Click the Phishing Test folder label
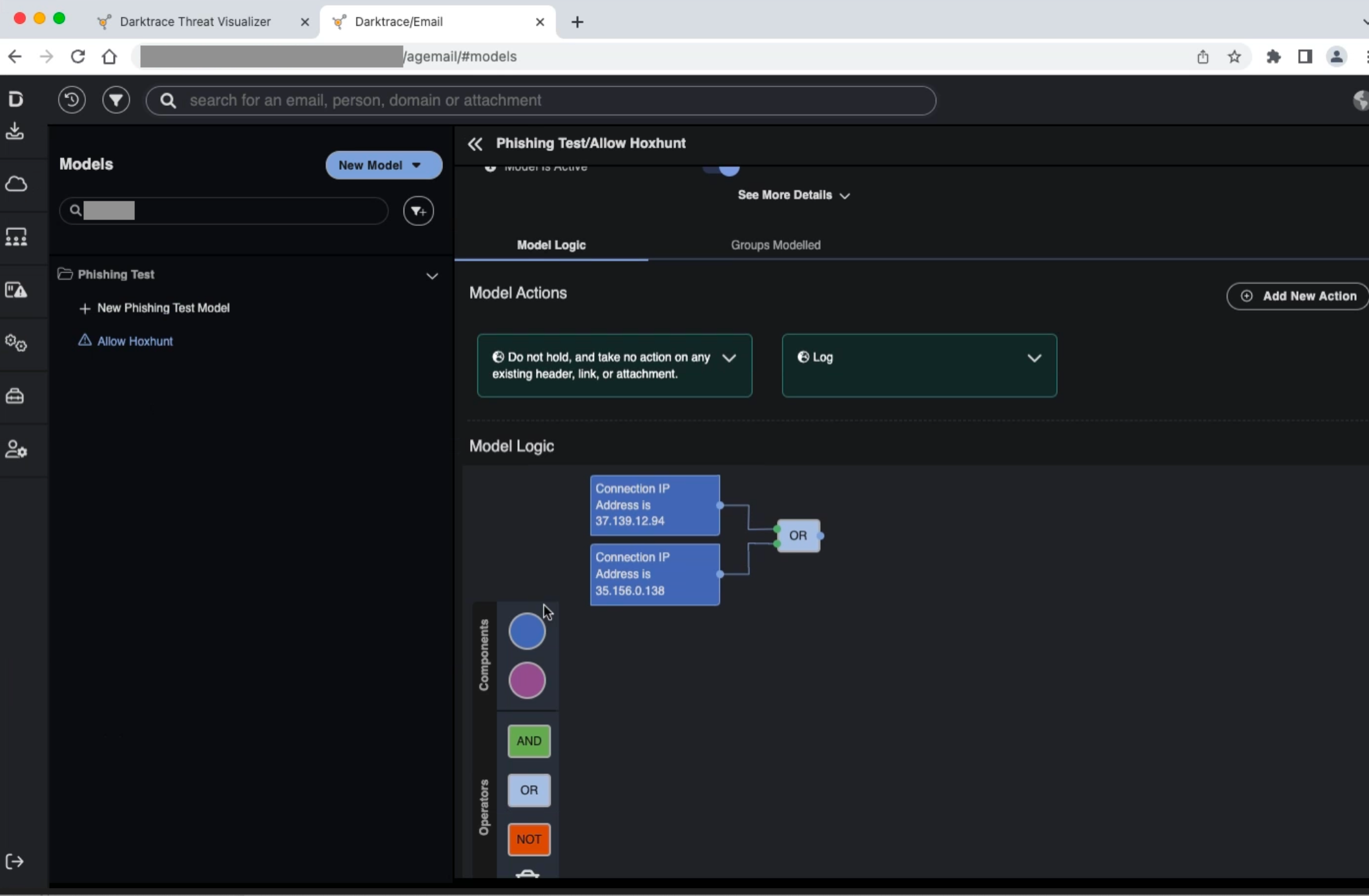This screenshot has height=896, width=1369. [x=116, y=274]
